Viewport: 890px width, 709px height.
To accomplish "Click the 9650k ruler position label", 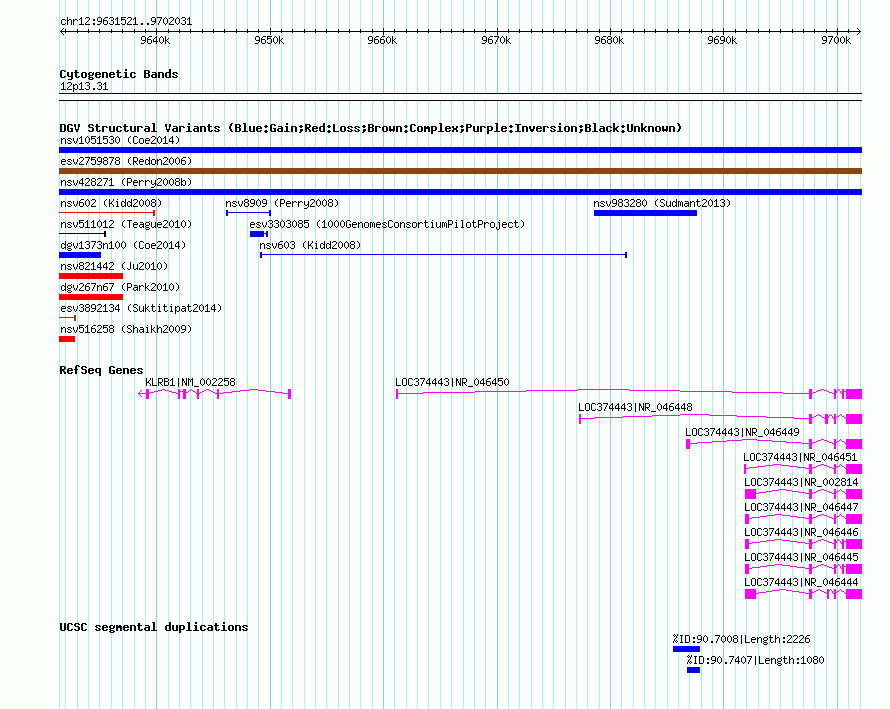I will point(269,40).
